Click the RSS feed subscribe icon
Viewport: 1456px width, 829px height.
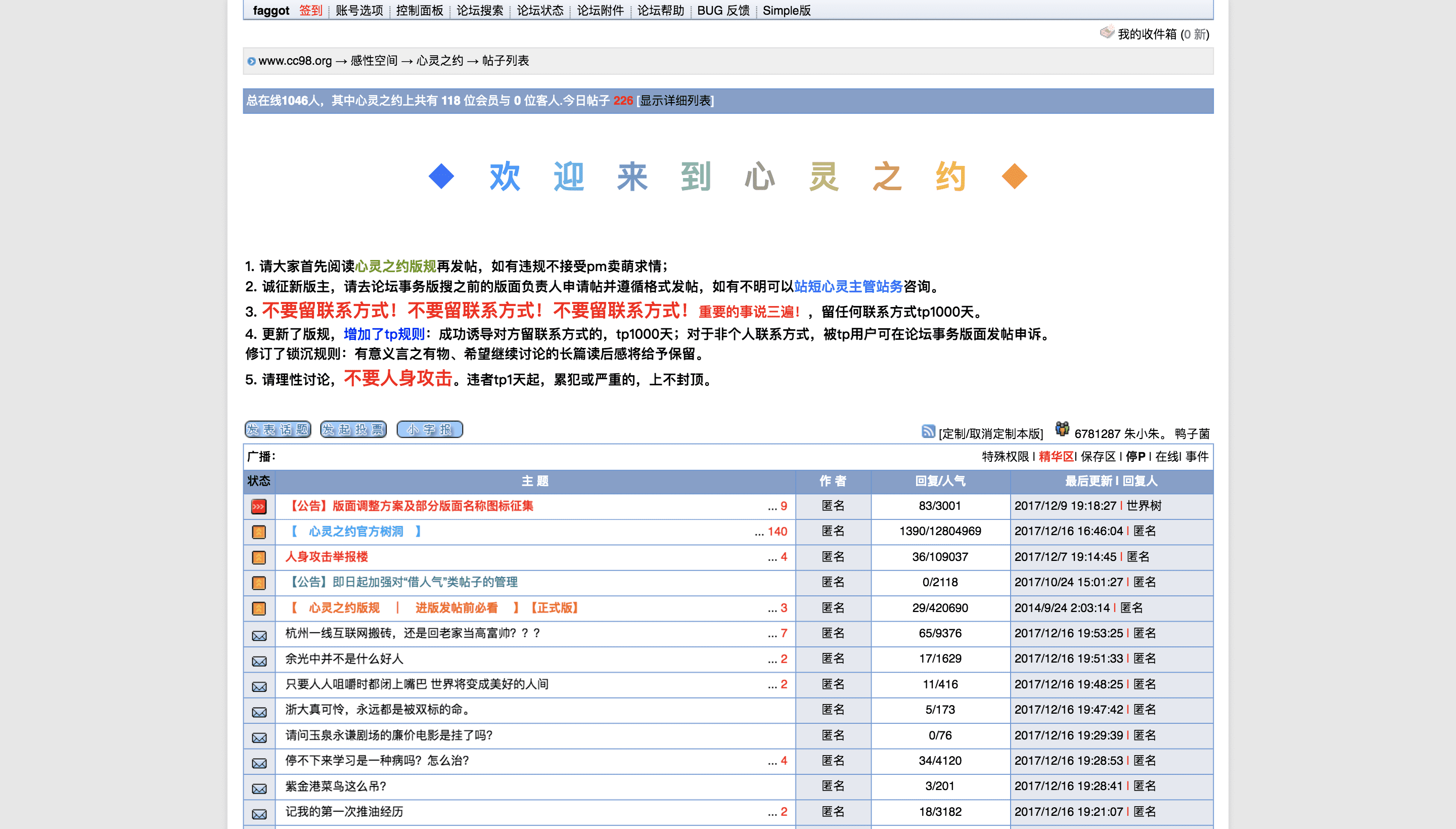click(928, 431)
